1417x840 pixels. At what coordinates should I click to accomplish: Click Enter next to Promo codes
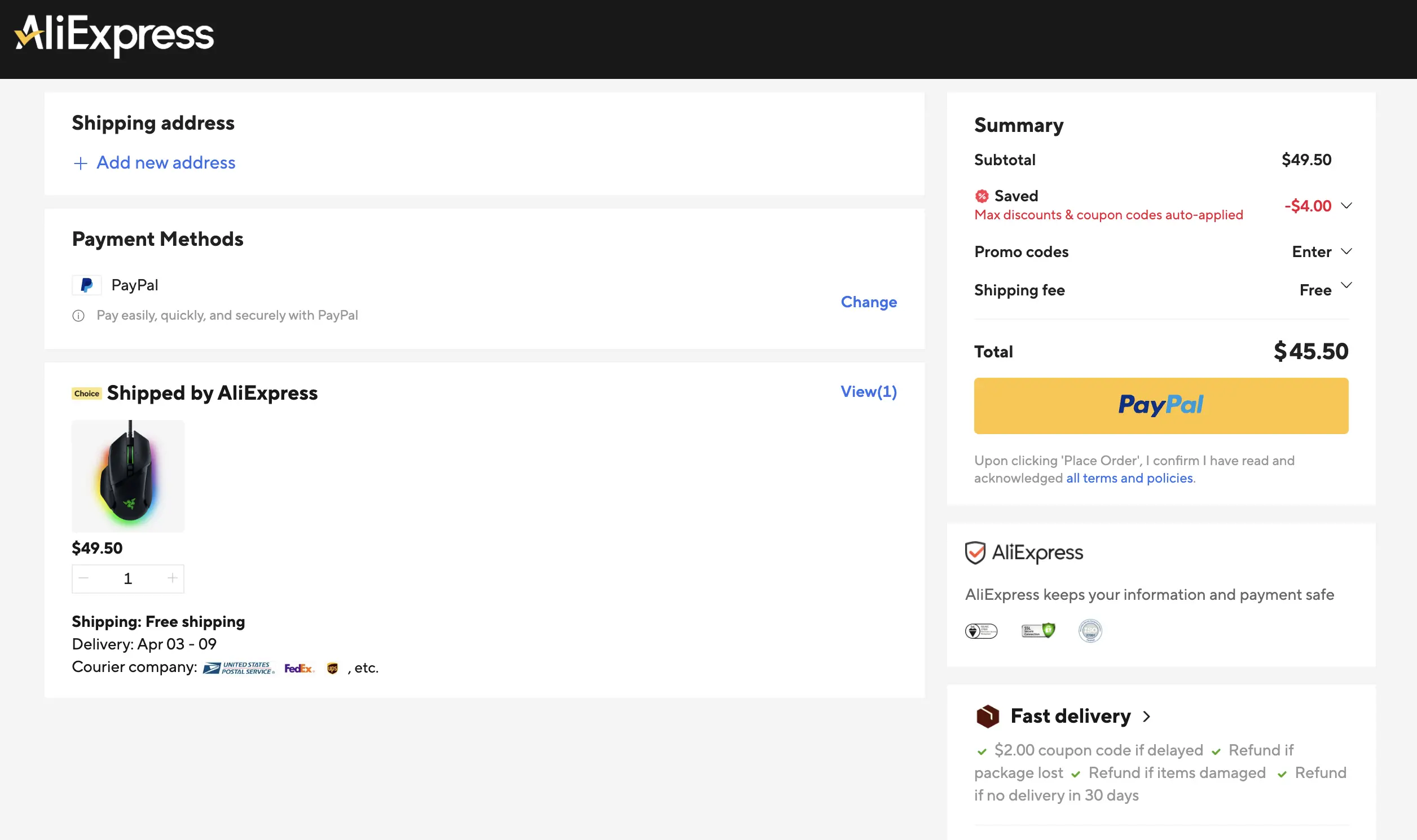point(1312,252)
